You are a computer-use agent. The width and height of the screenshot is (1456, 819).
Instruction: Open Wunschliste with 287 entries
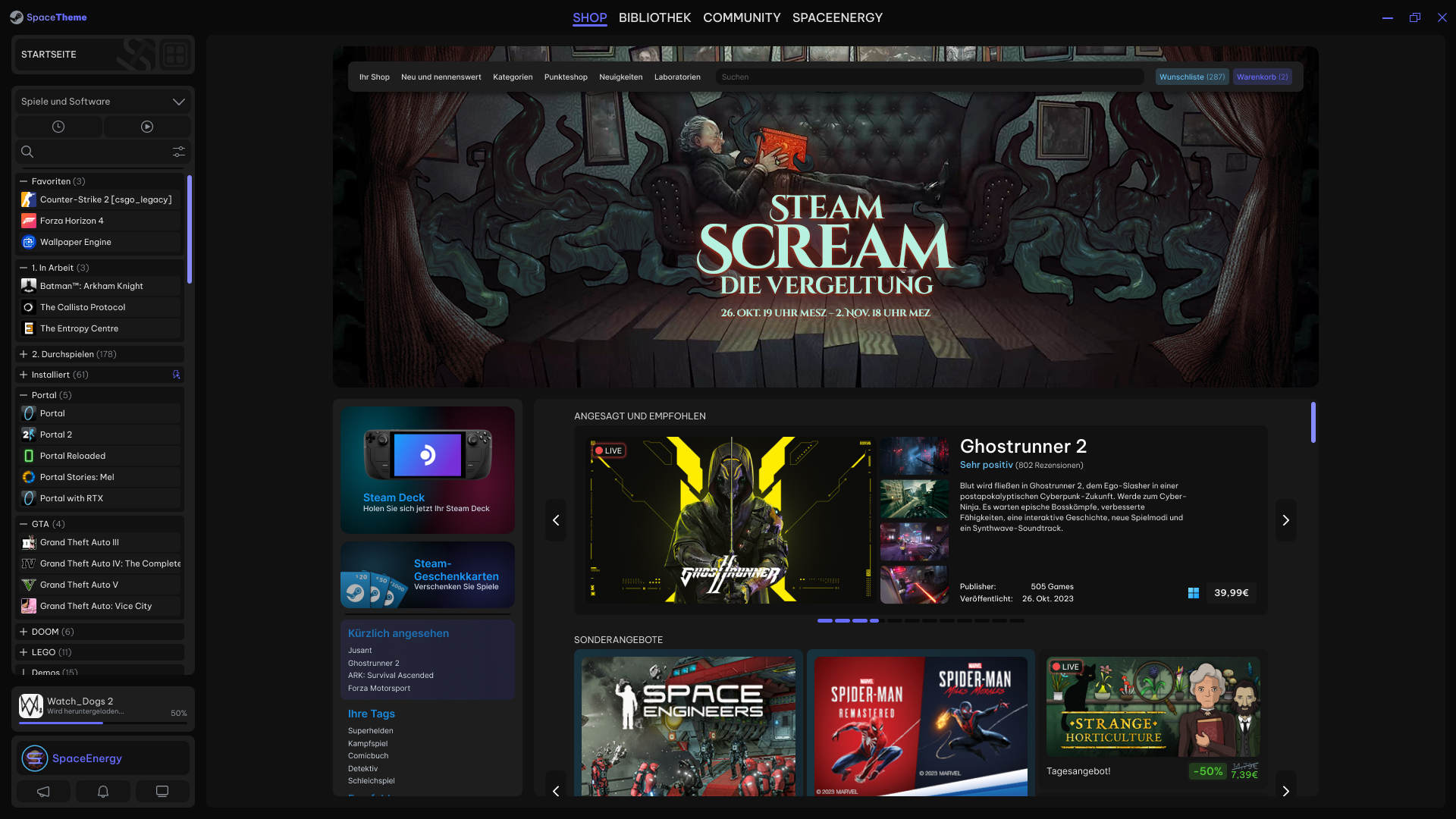coord(1191,77)
